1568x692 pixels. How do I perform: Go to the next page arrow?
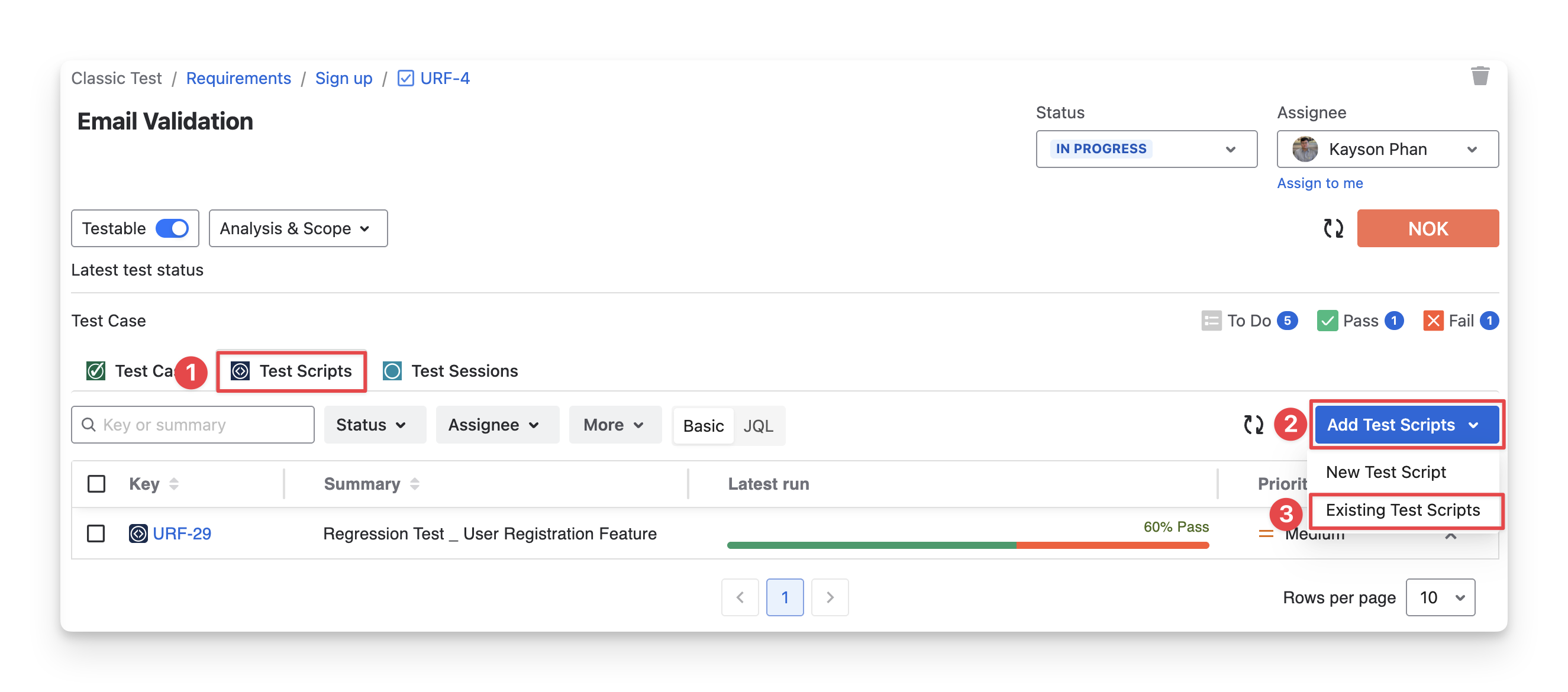[x=830, y=597]
